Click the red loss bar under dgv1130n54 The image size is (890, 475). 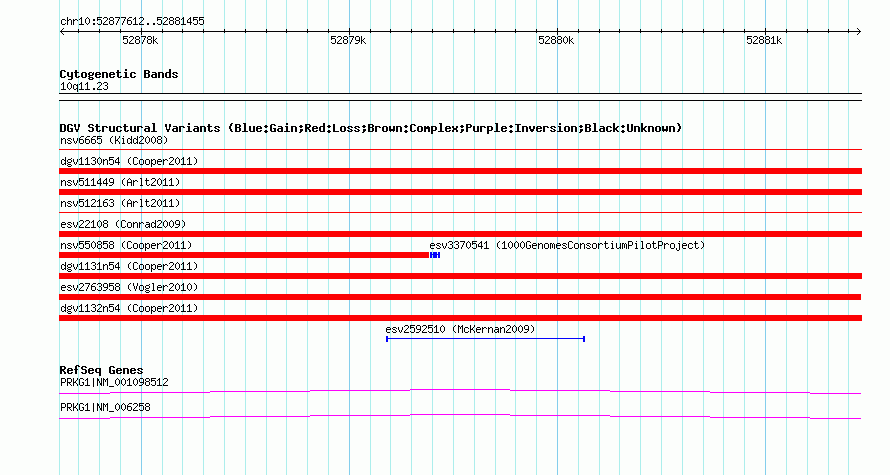coord(460,171)
